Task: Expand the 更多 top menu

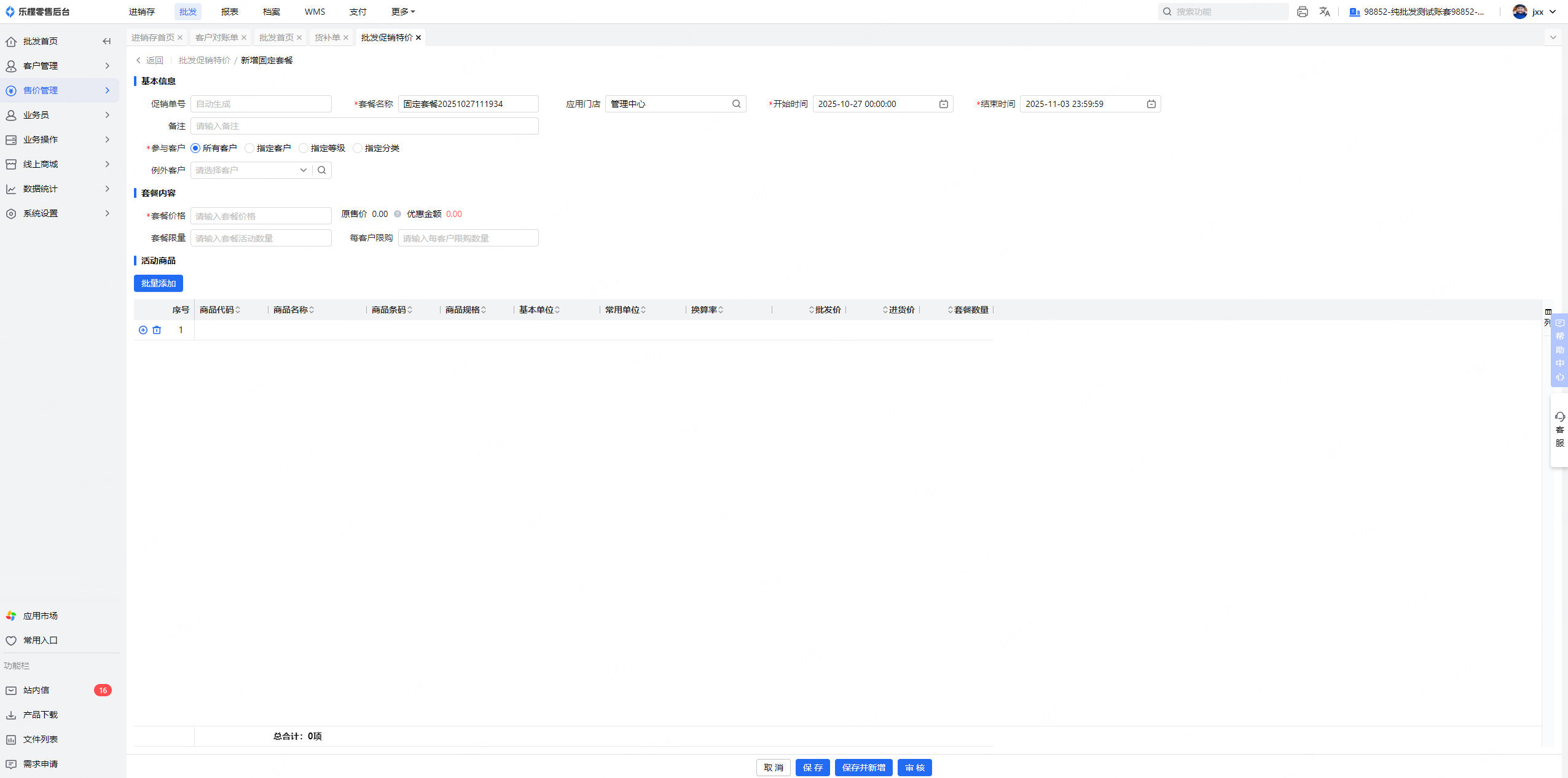Action: click(403, 12)
